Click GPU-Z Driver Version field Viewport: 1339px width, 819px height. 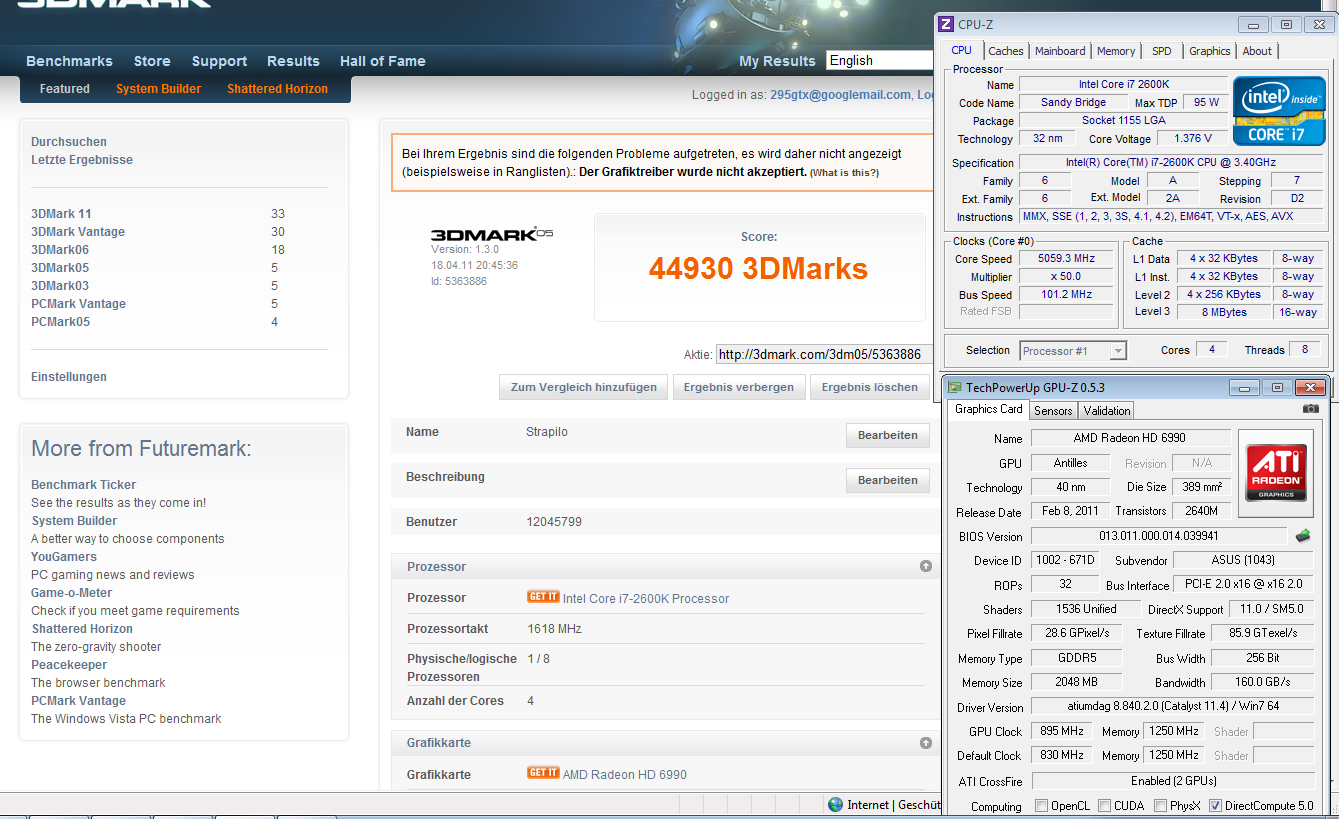coord(1173,706)
